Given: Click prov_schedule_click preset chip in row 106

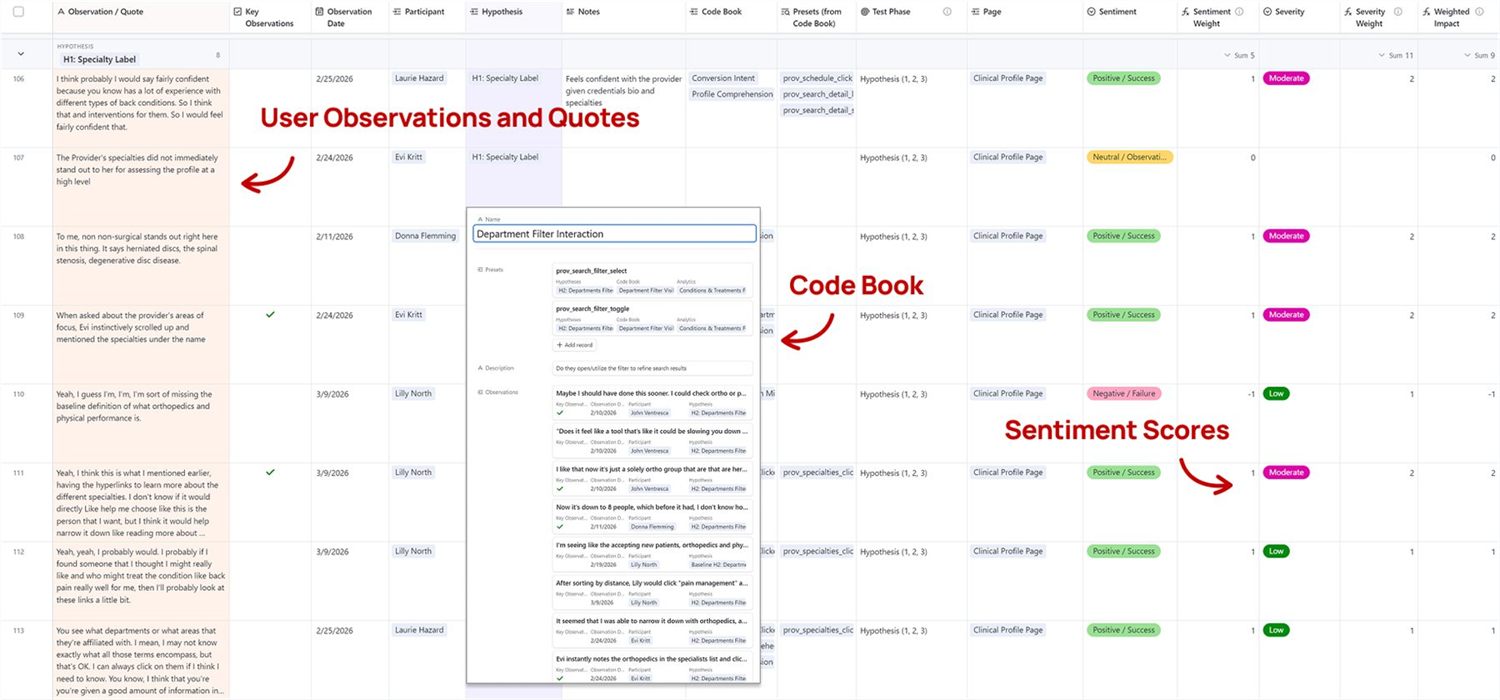Looking at the screenshot, I should tap(817, 78).
